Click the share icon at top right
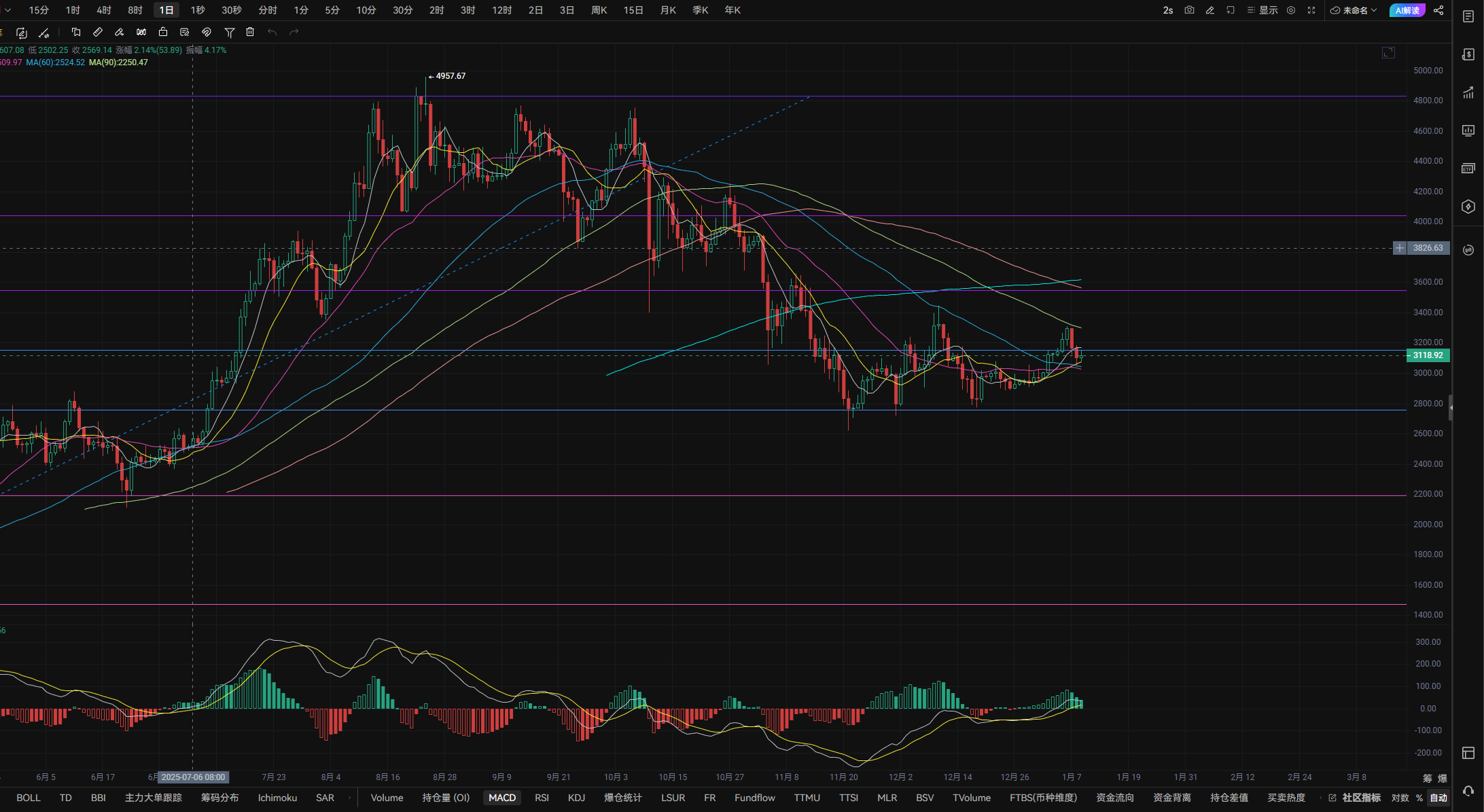Image resolution: width=1484 pixels, height=812 pixels. [x=1438, y=10]
